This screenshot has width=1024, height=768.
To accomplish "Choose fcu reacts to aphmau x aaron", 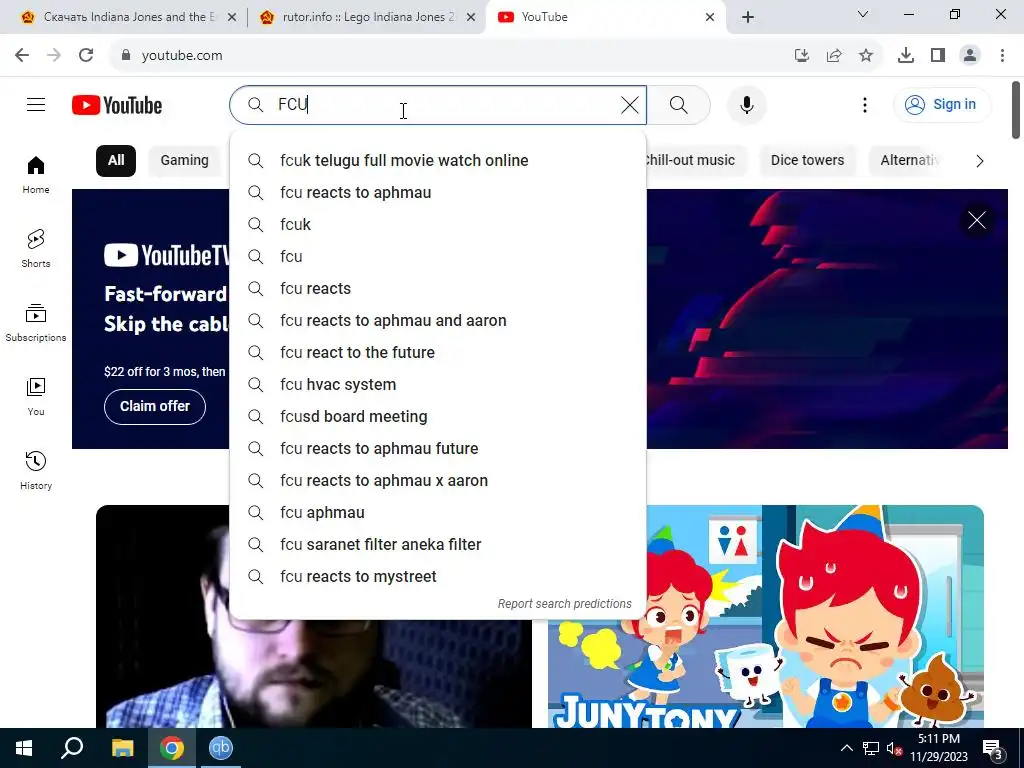I will point(438,481).
